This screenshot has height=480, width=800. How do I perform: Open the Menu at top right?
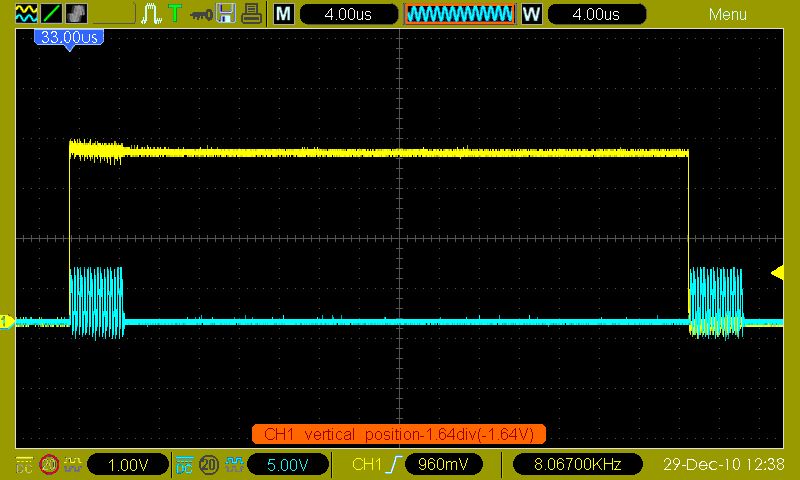coord(728,14)
